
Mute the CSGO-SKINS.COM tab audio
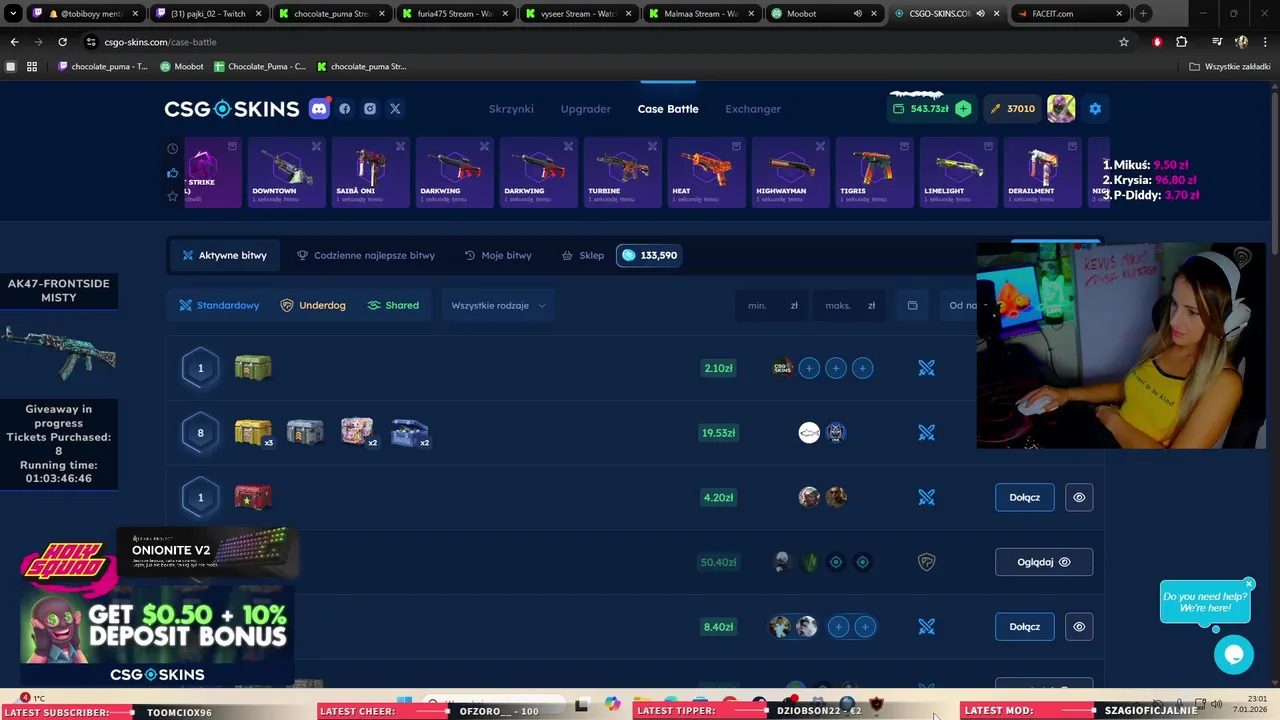tap(980, 14)
